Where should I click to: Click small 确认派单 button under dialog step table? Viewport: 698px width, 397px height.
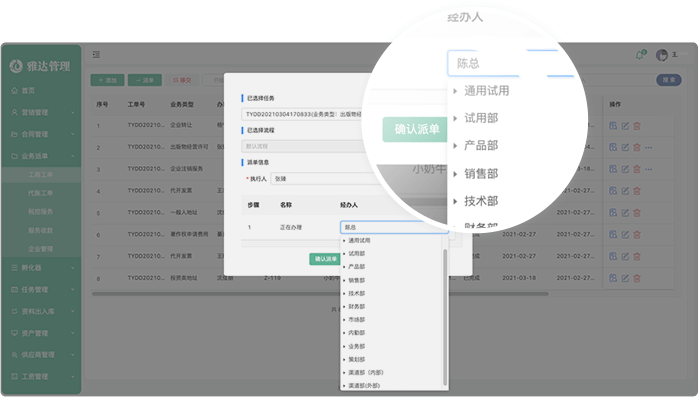[x=325, y=259]
